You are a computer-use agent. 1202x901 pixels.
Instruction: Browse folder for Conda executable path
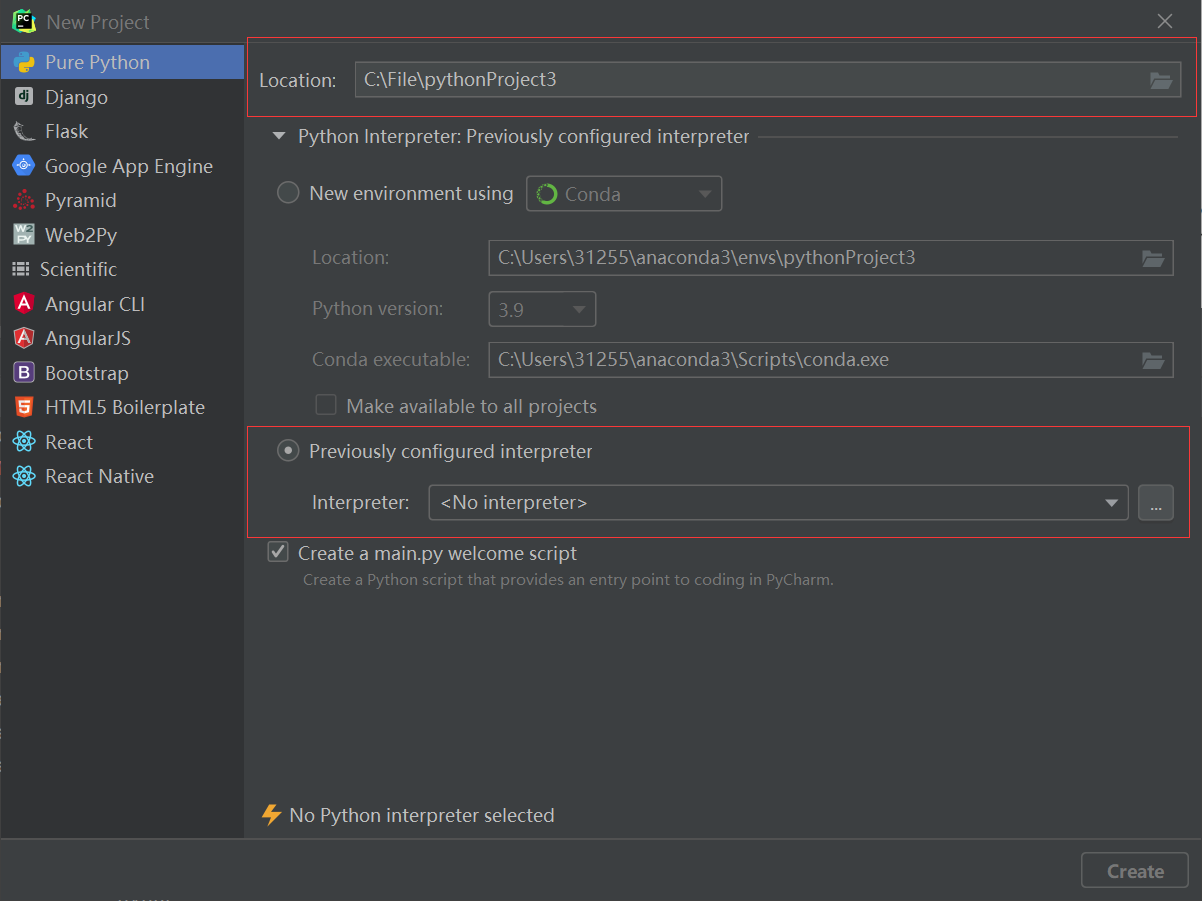pos(1153,360)
